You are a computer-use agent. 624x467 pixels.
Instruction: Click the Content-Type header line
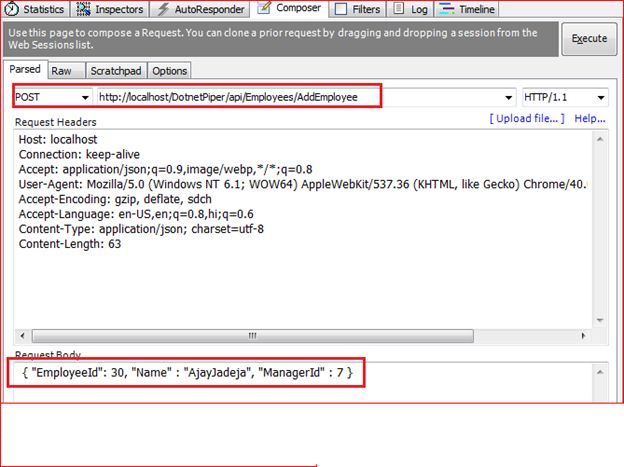(141, 229)
